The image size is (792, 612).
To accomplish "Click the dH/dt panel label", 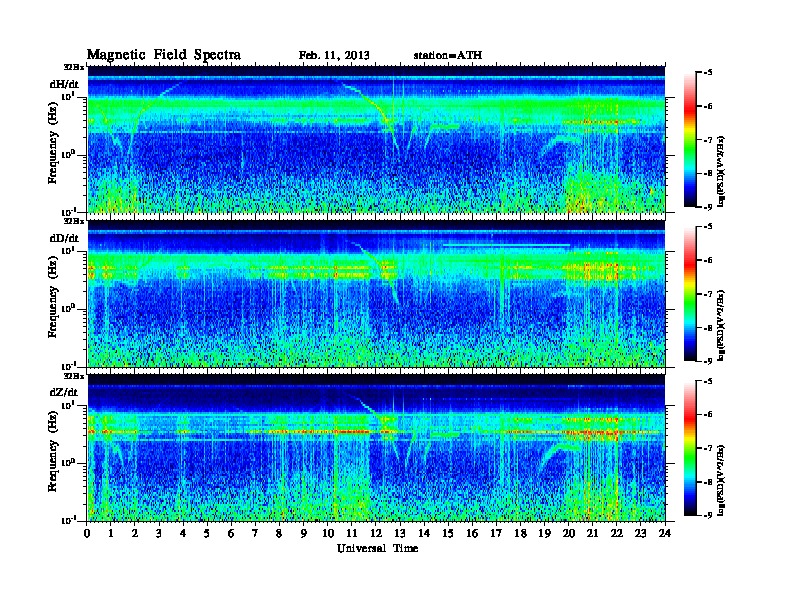I will (64, 84).
